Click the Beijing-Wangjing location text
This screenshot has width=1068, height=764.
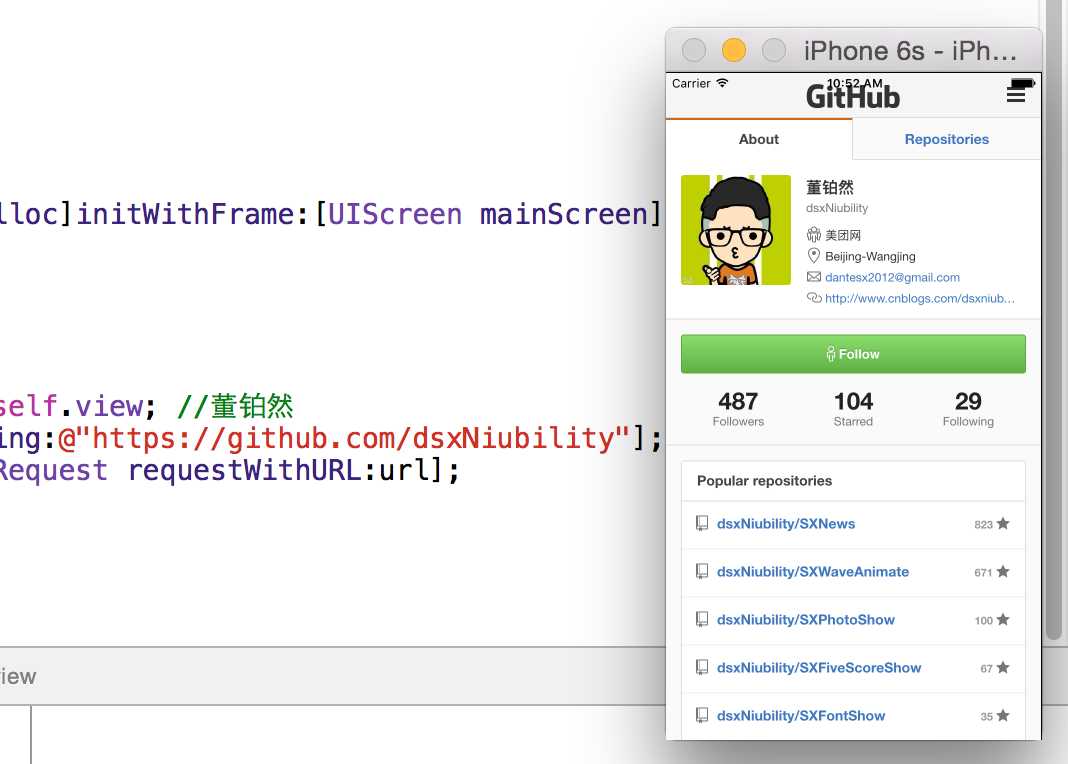[870, 256]
